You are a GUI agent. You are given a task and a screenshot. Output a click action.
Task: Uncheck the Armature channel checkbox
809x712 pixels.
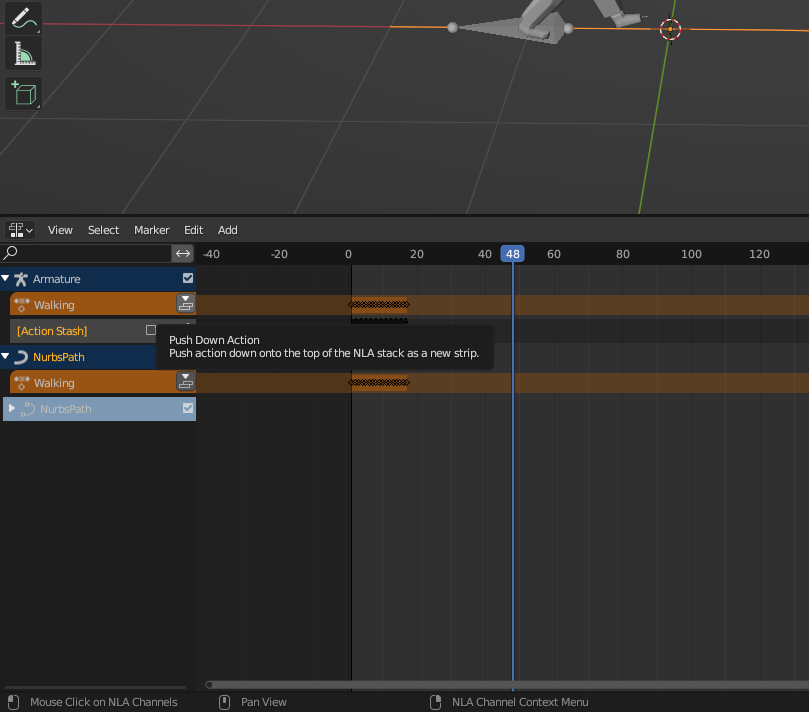[188, 279]
